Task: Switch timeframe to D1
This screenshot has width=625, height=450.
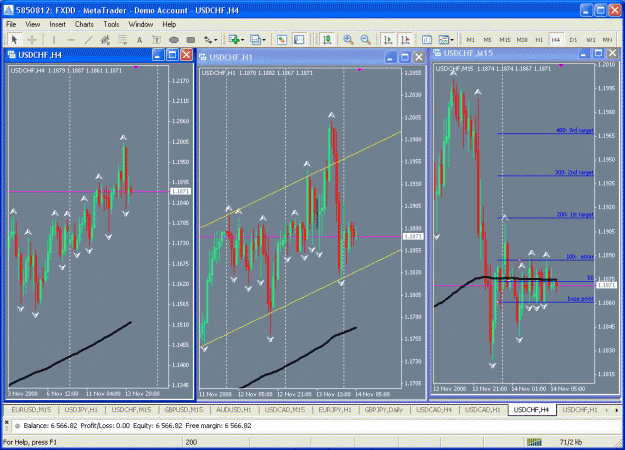Action: coord(573,40)
